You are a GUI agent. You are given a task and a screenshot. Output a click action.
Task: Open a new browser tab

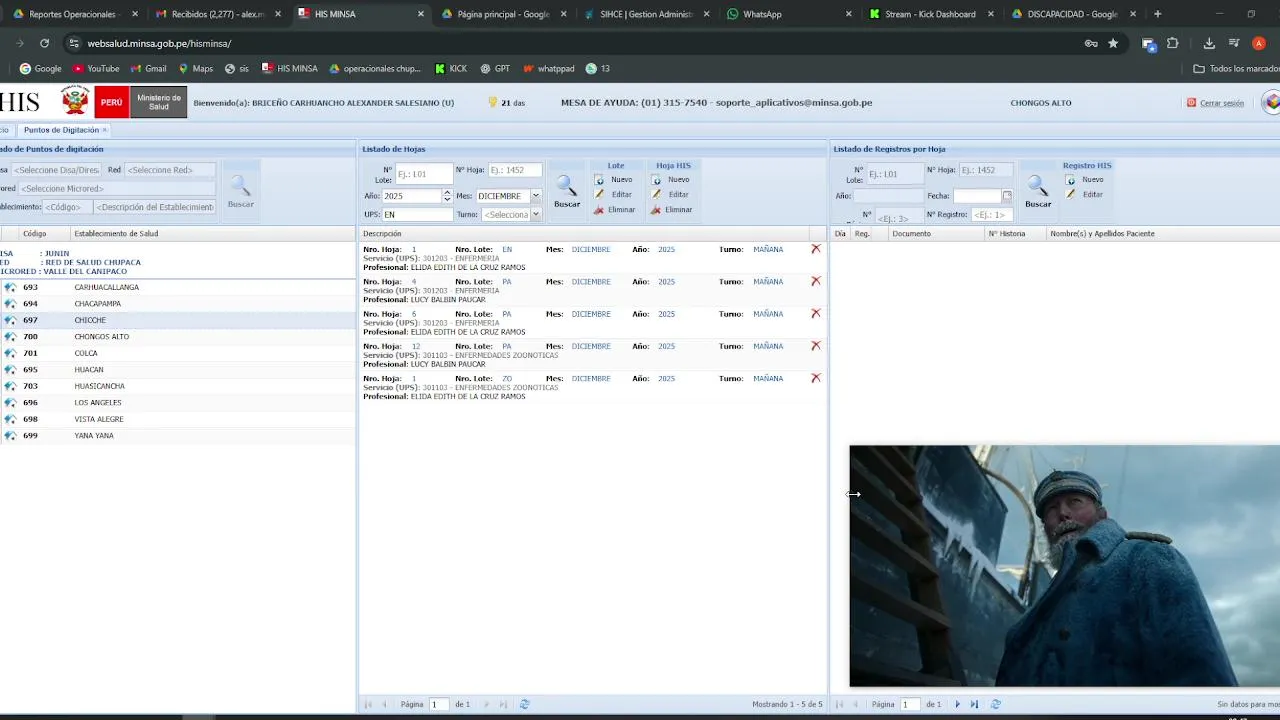click(1158, 14)
